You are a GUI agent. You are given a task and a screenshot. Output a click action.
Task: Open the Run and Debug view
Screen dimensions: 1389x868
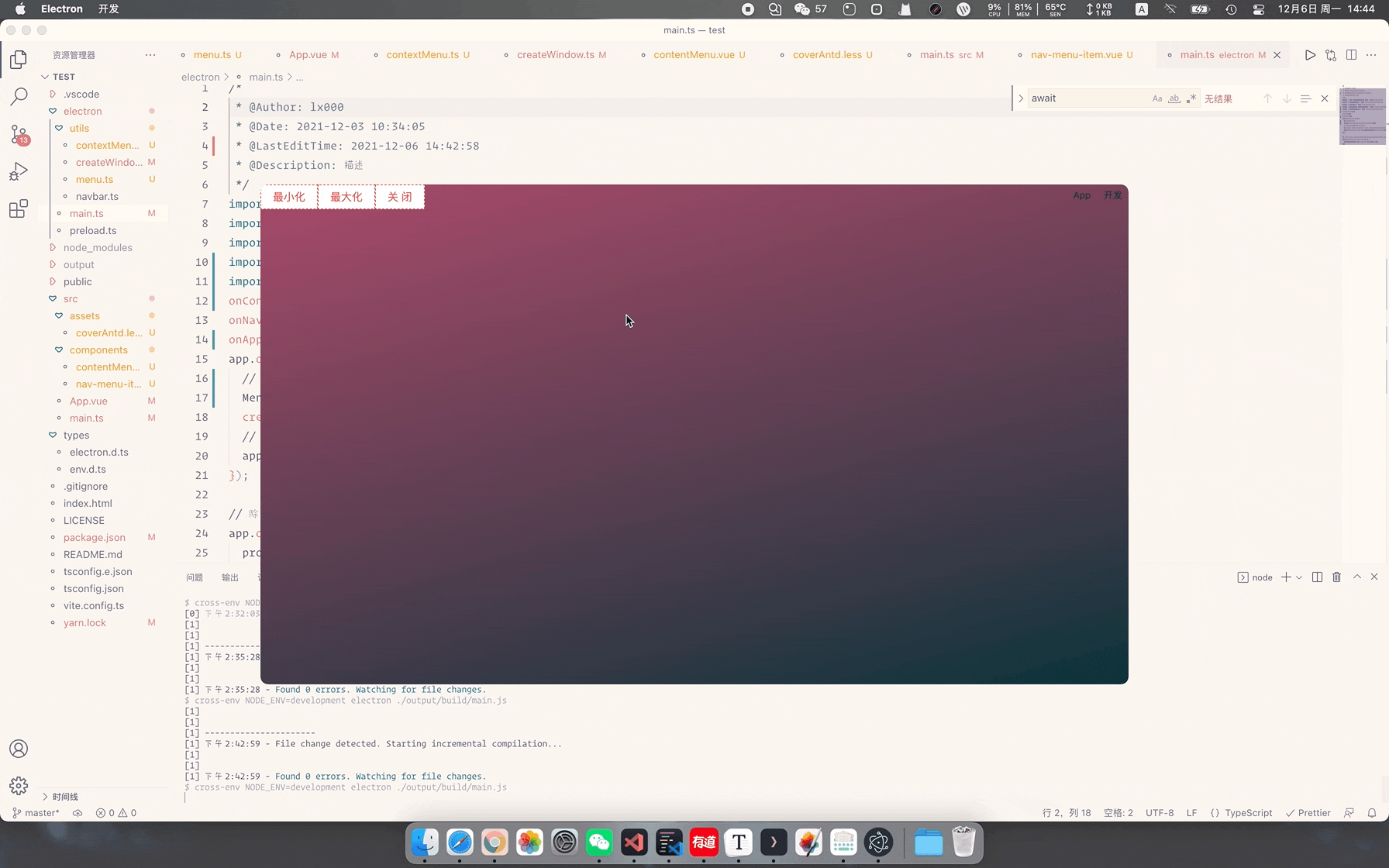19,171
